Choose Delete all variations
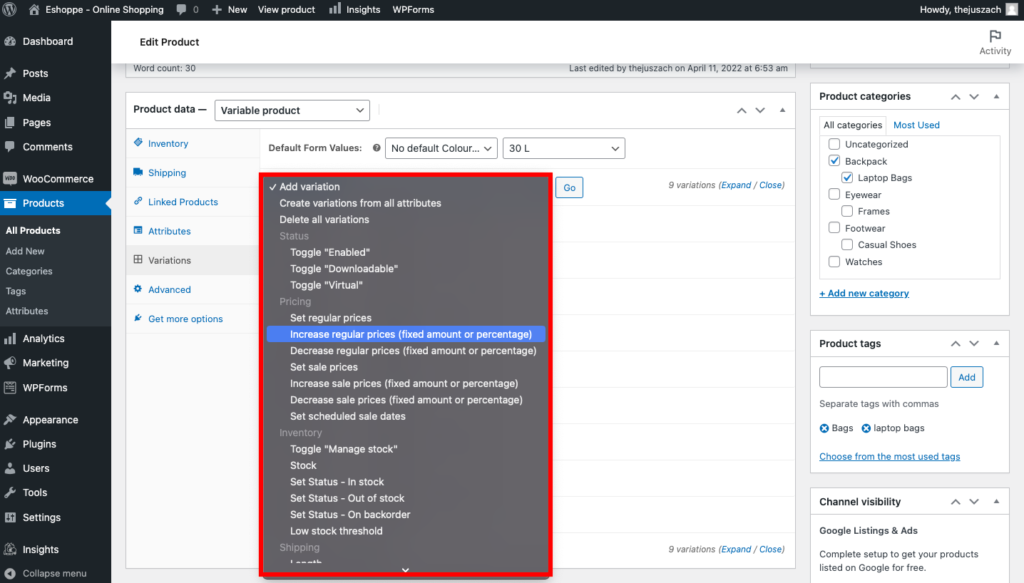 click(x=324, y=219)
